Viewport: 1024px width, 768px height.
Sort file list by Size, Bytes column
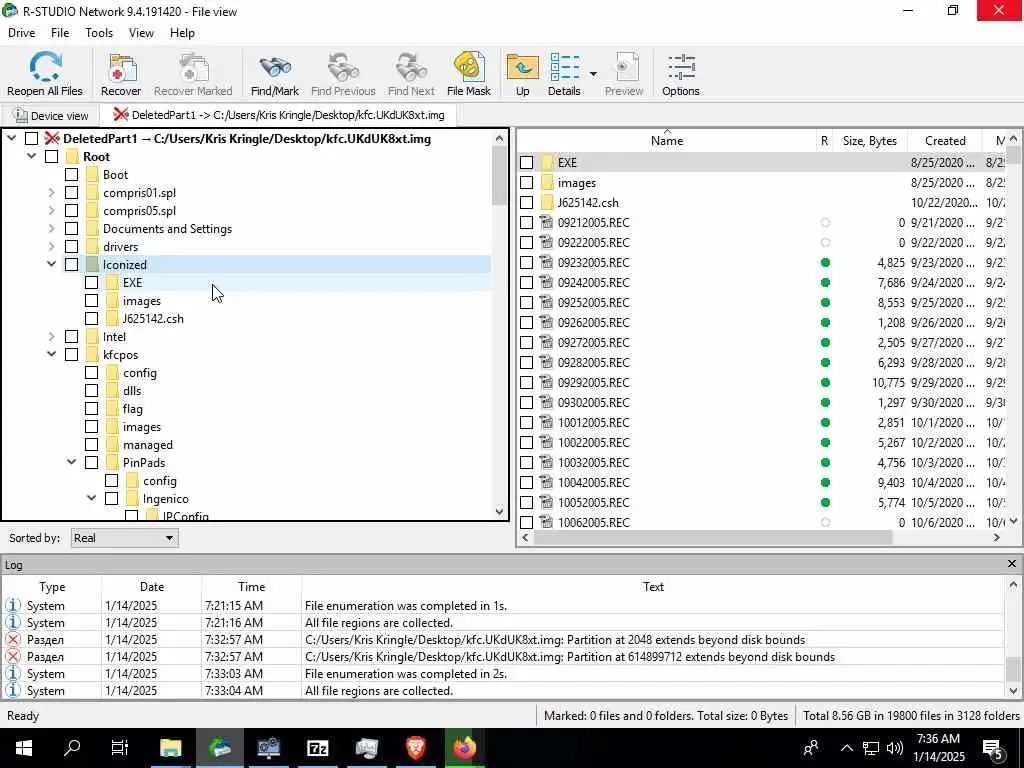tap(869, 140)
